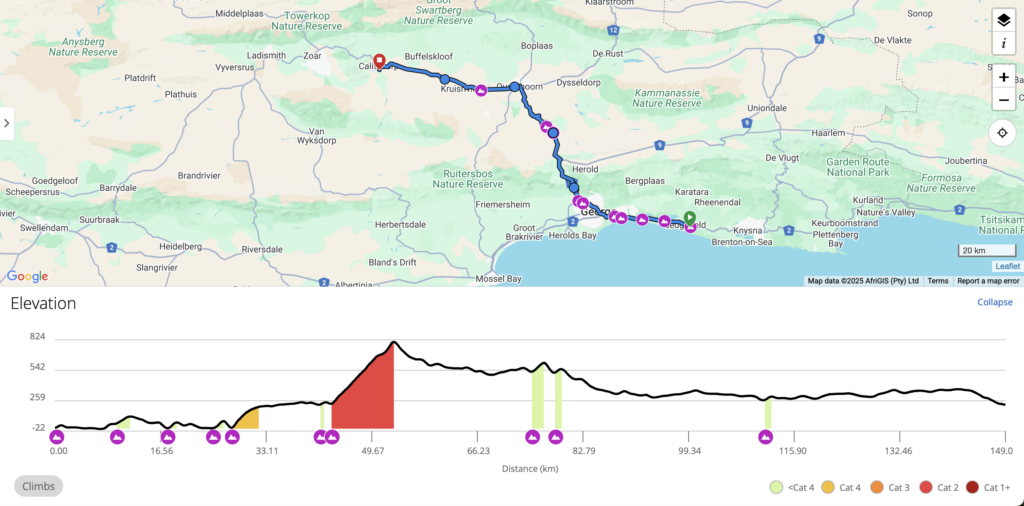1024x506 pixels.
Task: Click the first climb marker at 0.00 km
Action: coord(57,437)
